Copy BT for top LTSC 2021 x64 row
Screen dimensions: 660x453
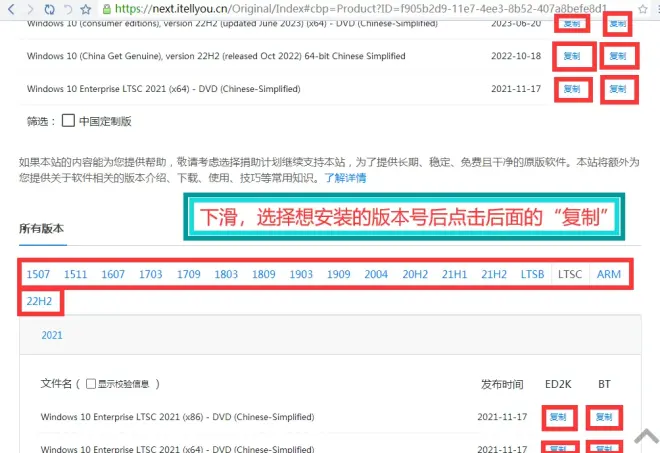click(x=617, y=89)
